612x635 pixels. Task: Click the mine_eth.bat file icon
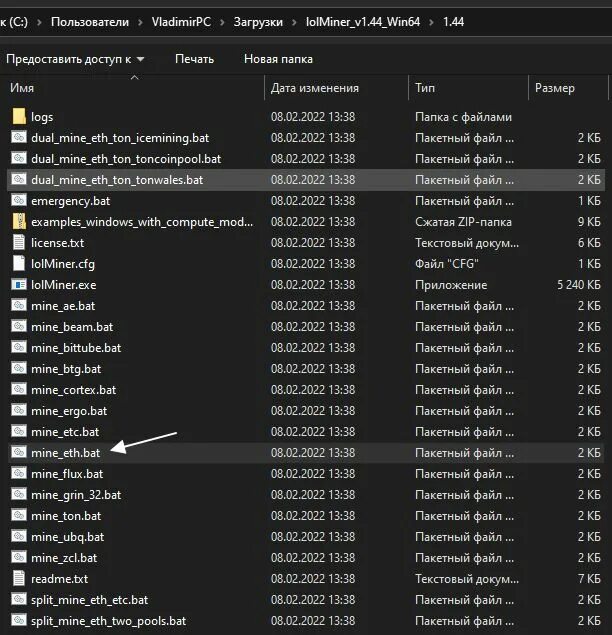point(19,452)
